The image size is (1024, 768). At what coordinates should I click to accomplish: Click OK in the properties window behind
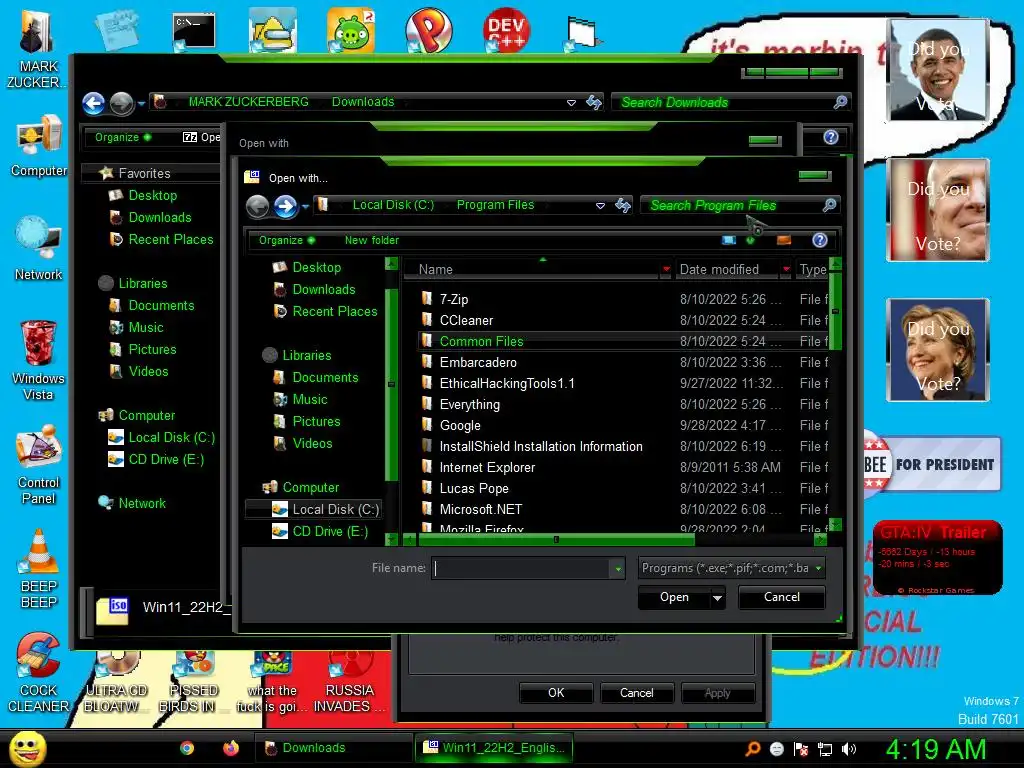[556, 693]
